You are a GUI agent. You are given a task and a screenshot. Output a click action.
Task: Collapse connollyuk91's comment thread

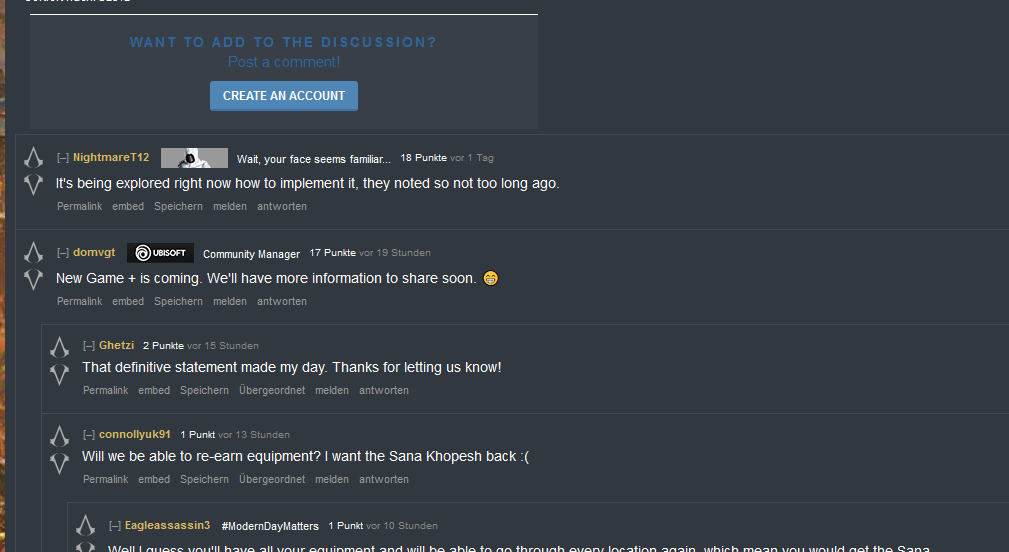[89, 435]
